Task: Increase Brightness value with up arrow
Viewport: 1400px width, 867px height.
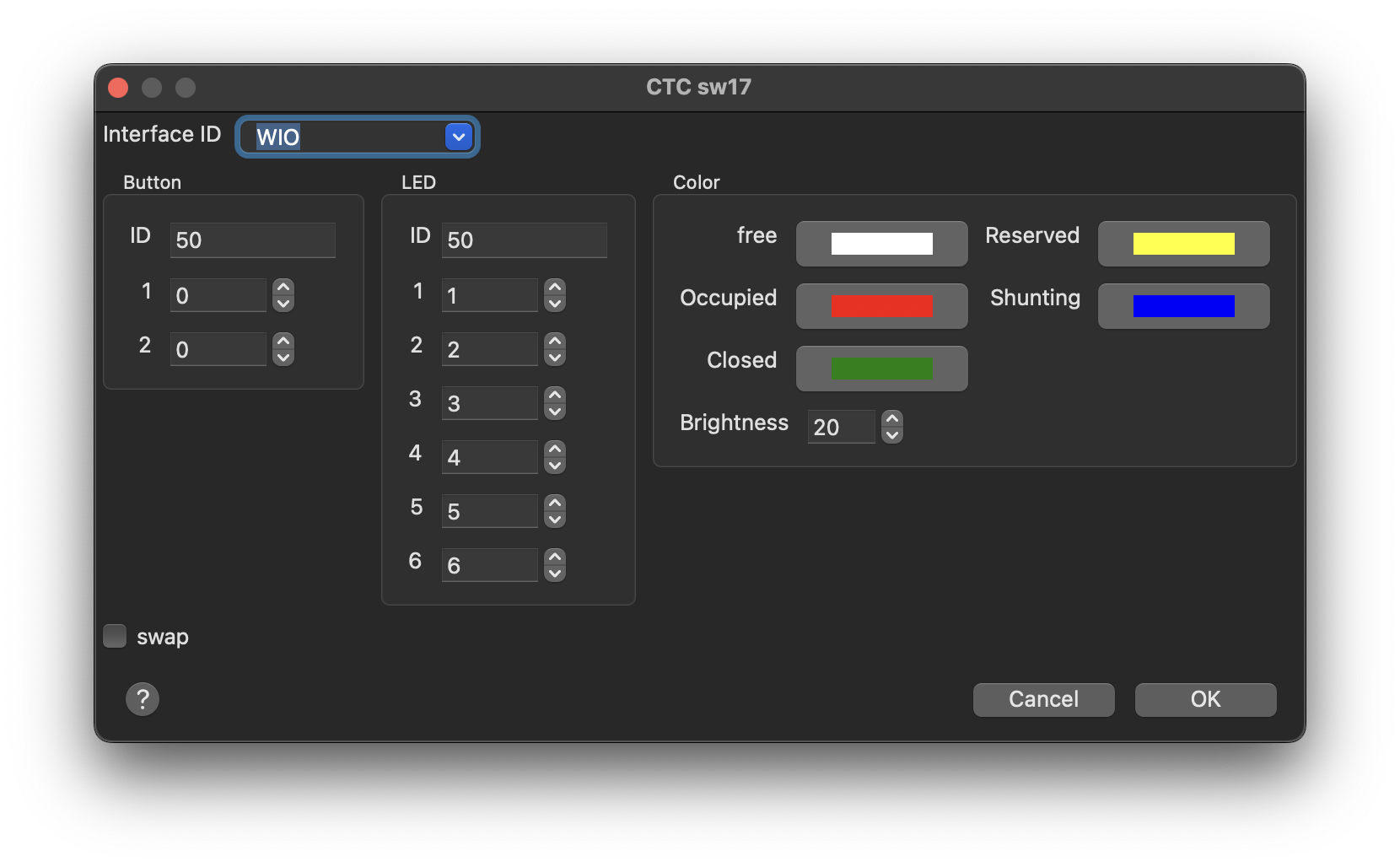Action: pos(892,419)
